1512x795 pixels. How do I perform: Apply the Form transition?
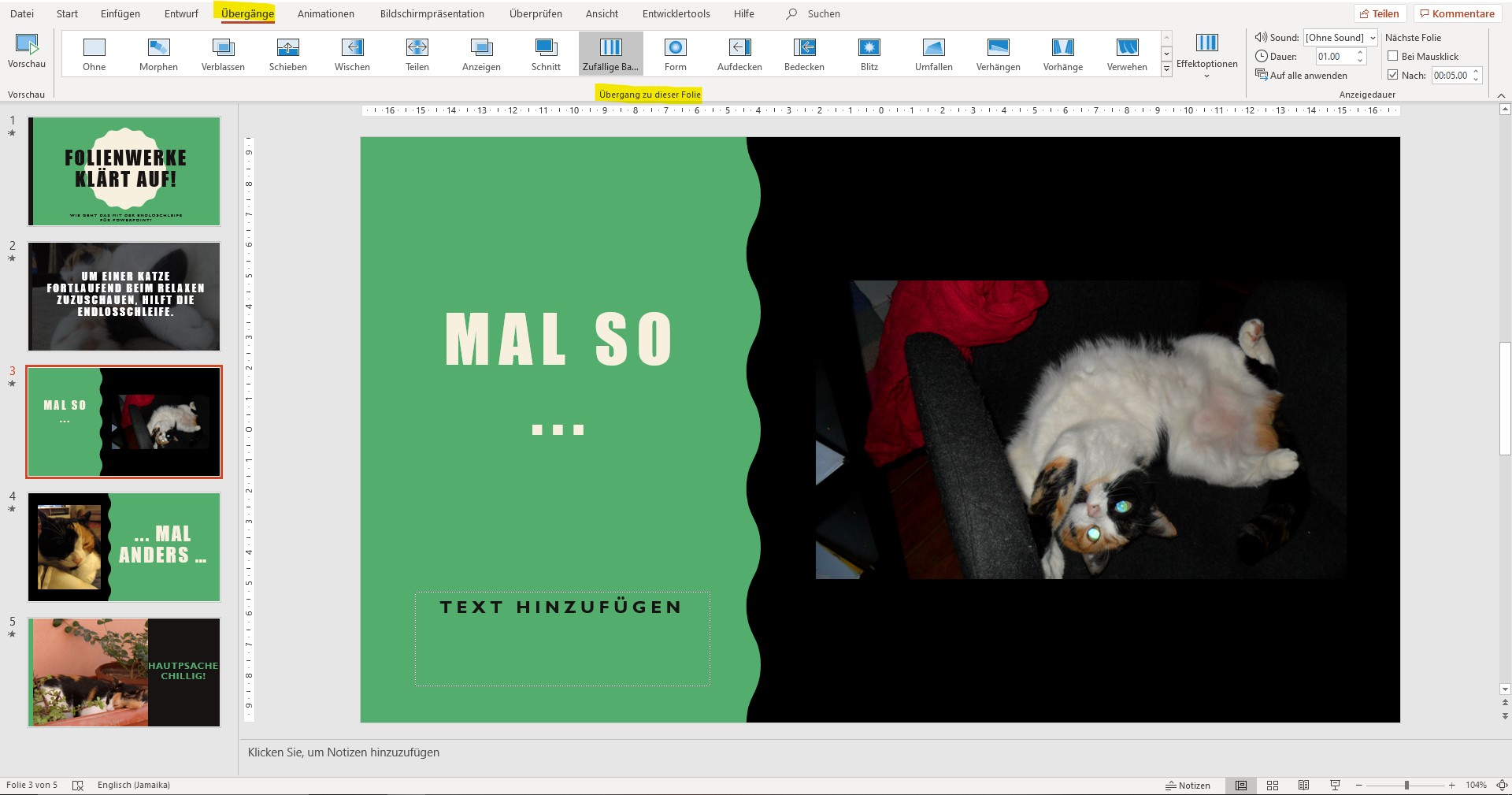click(676, 54)
